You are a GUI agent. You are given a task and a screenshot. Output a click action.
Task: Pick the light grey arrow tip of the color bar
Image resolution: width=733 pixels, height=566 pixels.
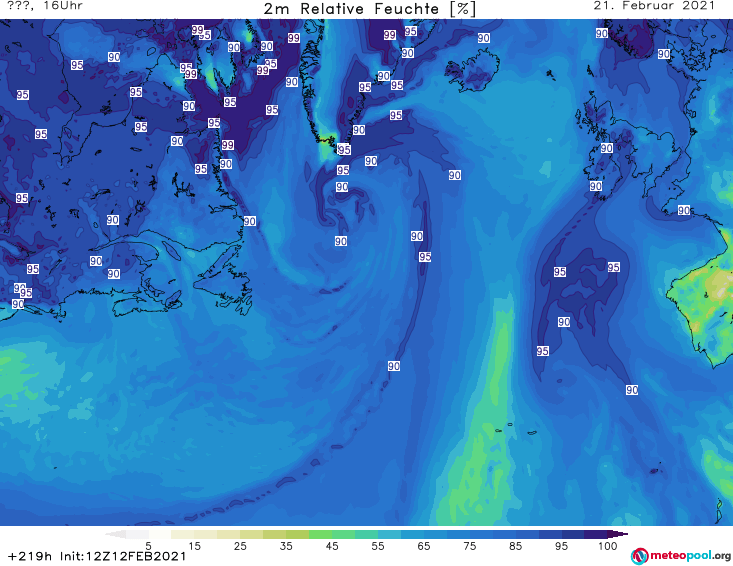[115, 534]
